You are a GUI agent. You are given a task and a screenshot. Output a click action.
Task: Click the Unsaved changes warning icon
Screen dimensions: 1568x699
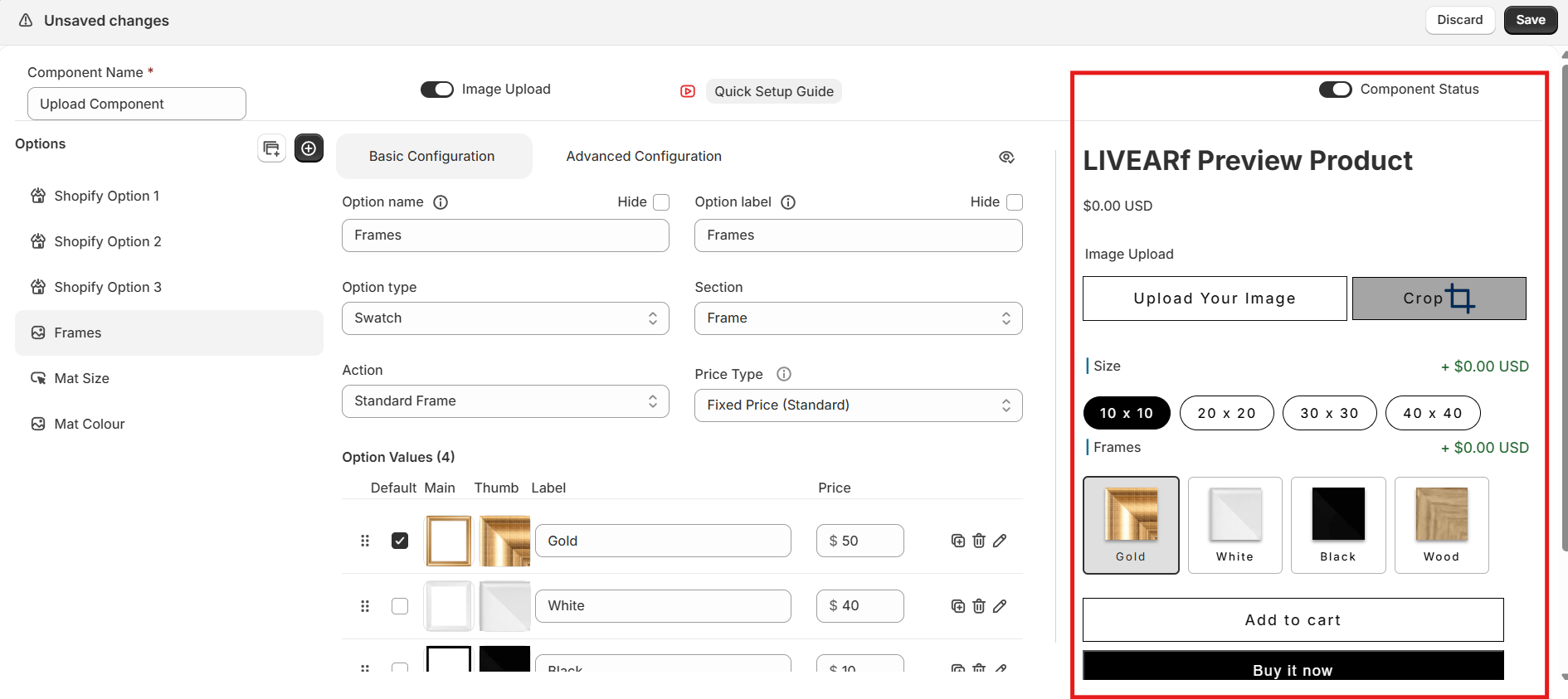pyautogui.click(x=26, y=20)
